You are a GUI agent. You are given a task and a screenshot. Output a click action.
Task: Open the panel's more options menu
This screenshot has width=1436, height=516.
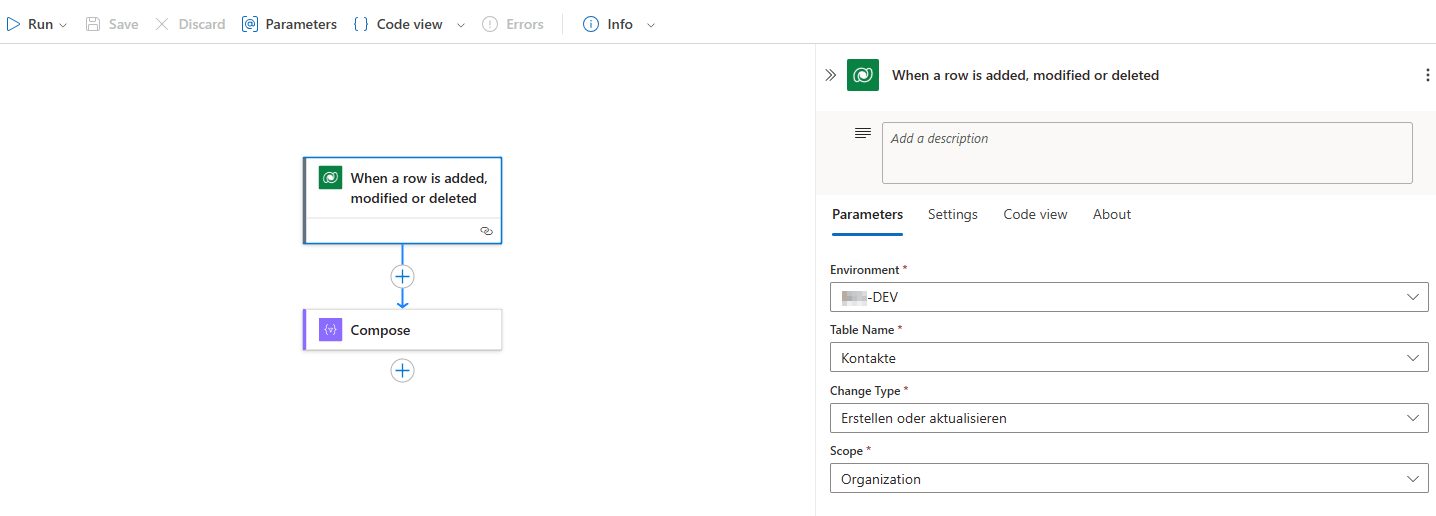click(1427, 75)
